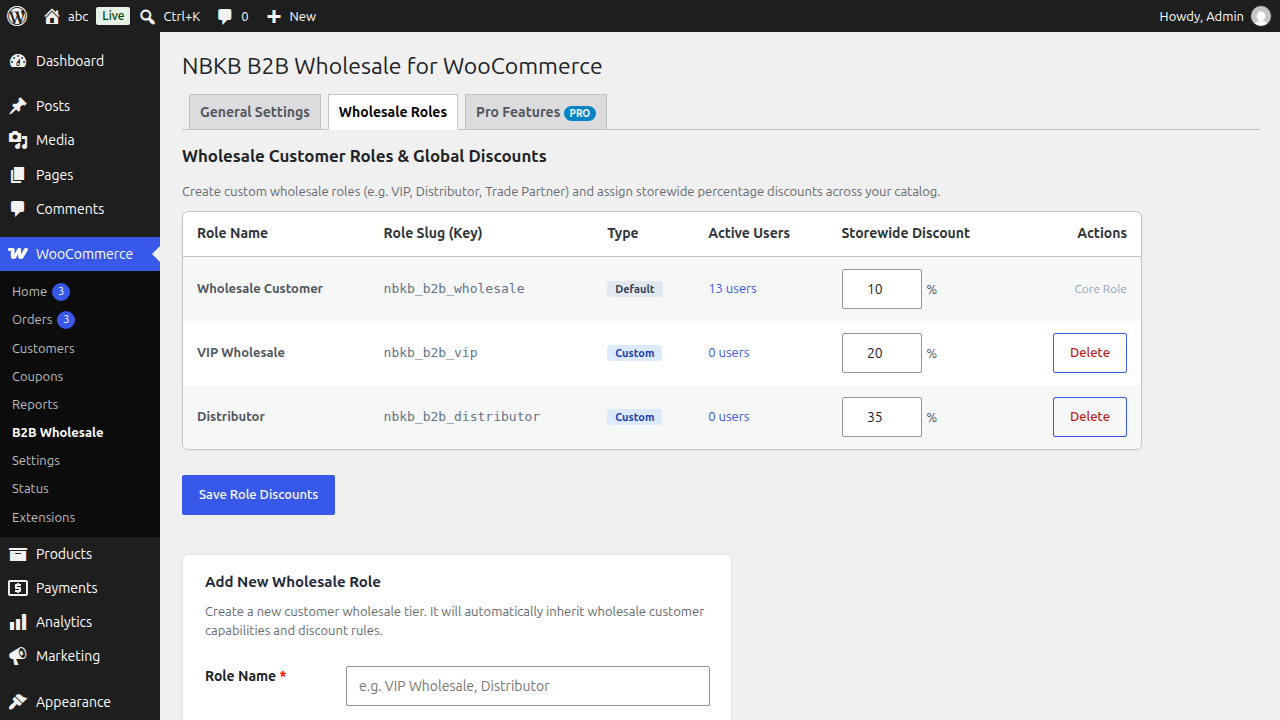Focus Wholesale Customer discount field
The width and height of the screenshot is (1280, 720).
click(x=882, y=289)
